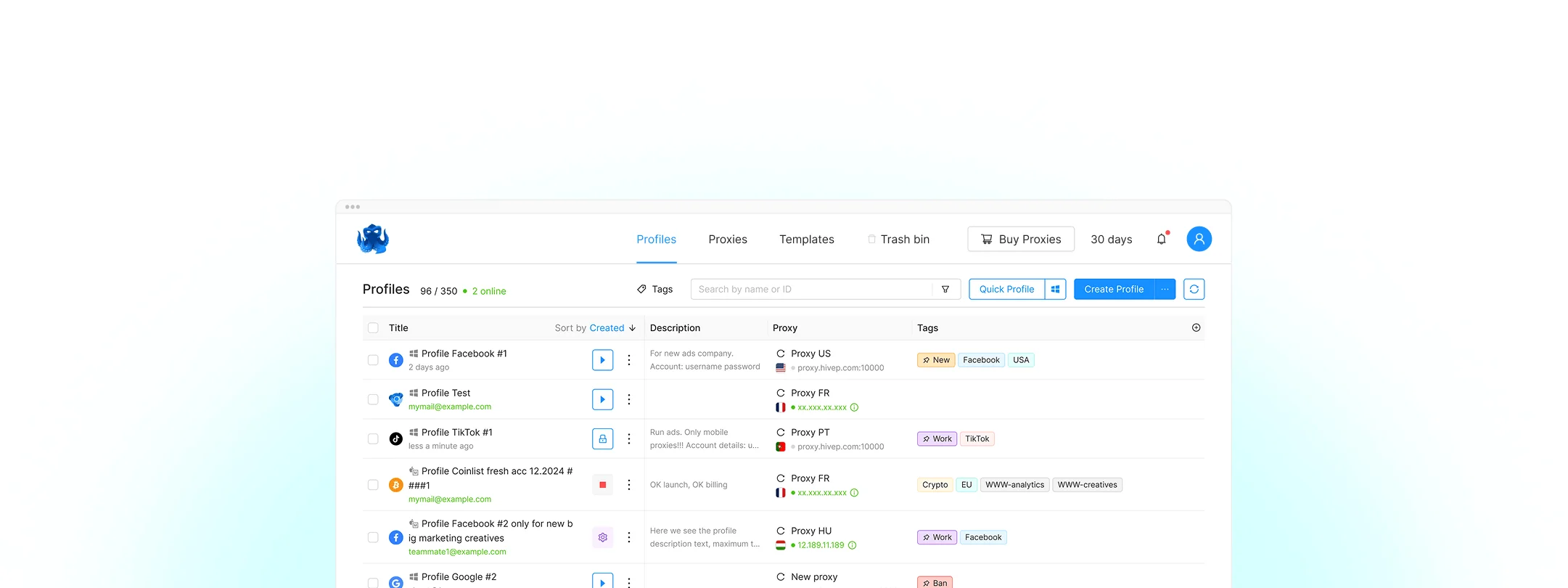The height and width of the screenshot is (588, 1568).
Task: Expand Create Profile more options dropdown
Action: [1165, 289]
